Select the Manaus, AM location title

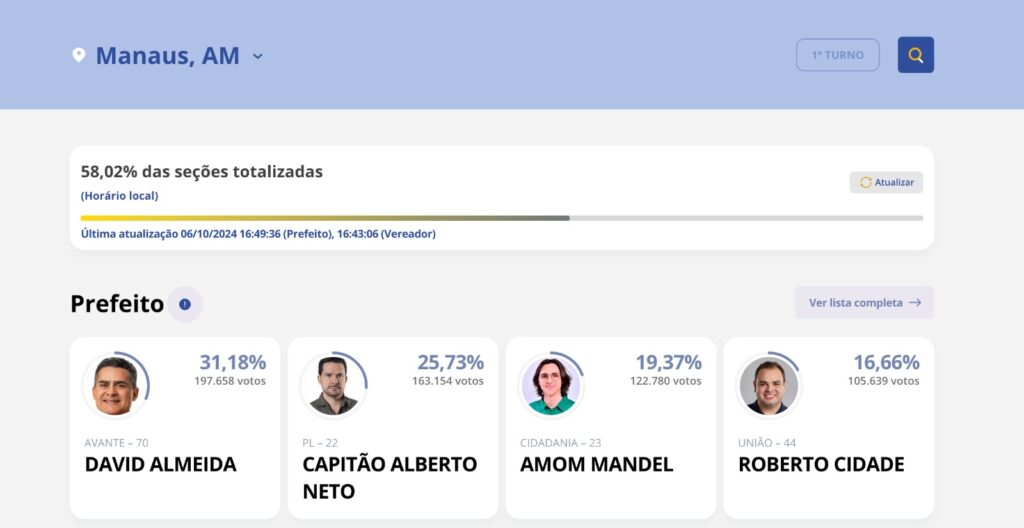click(167, 56)
